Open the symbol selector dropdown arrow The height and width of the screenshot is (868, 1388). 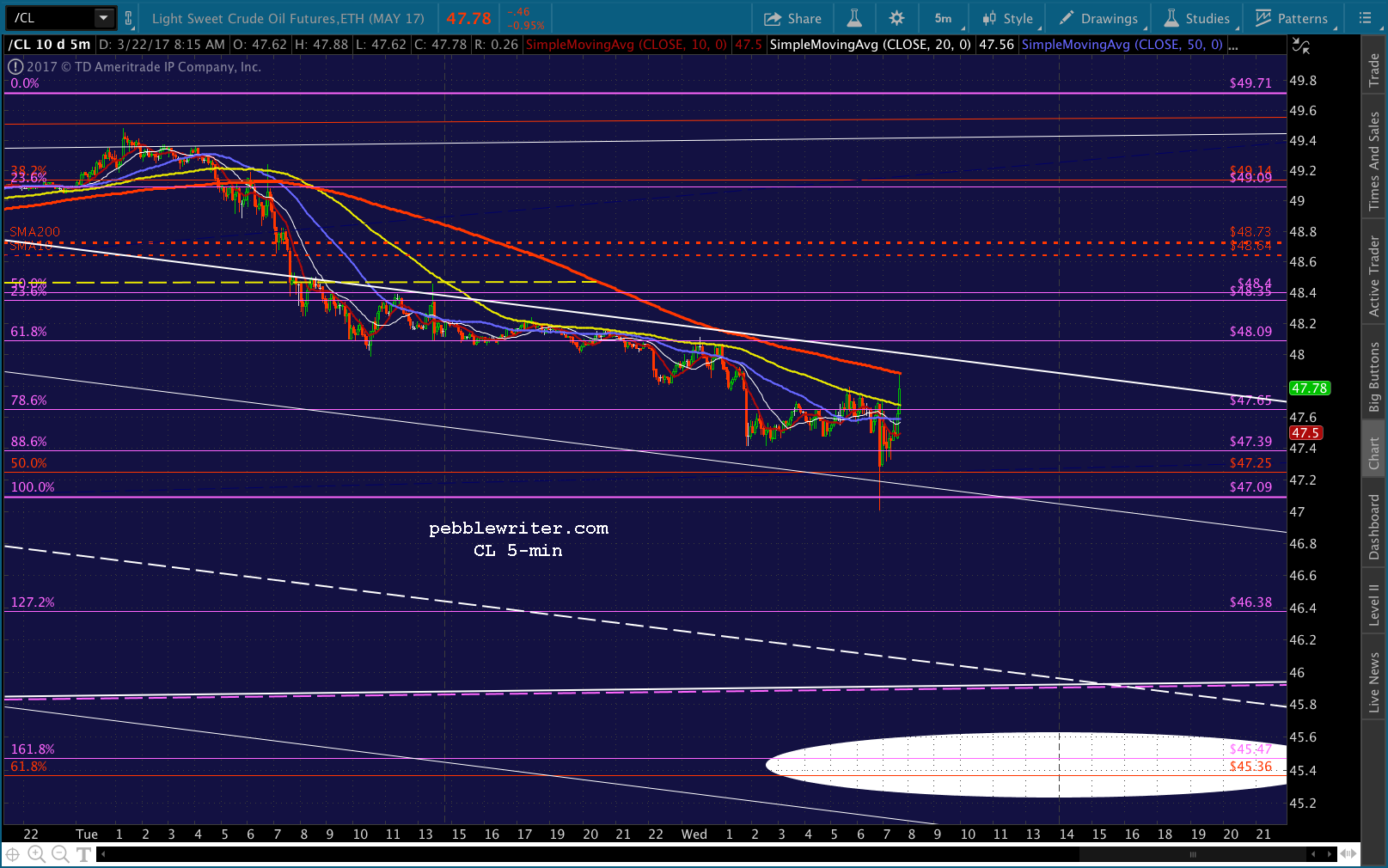[x=103, y=17]
